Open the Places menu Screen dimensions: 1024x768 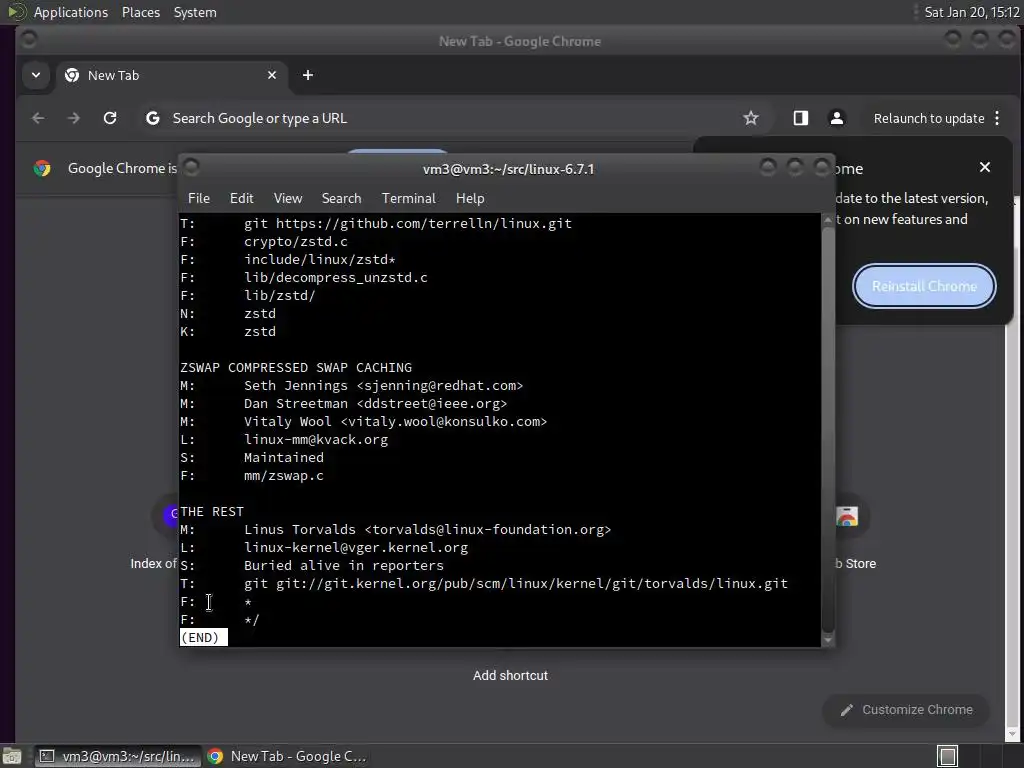click(x=140, y=12)
